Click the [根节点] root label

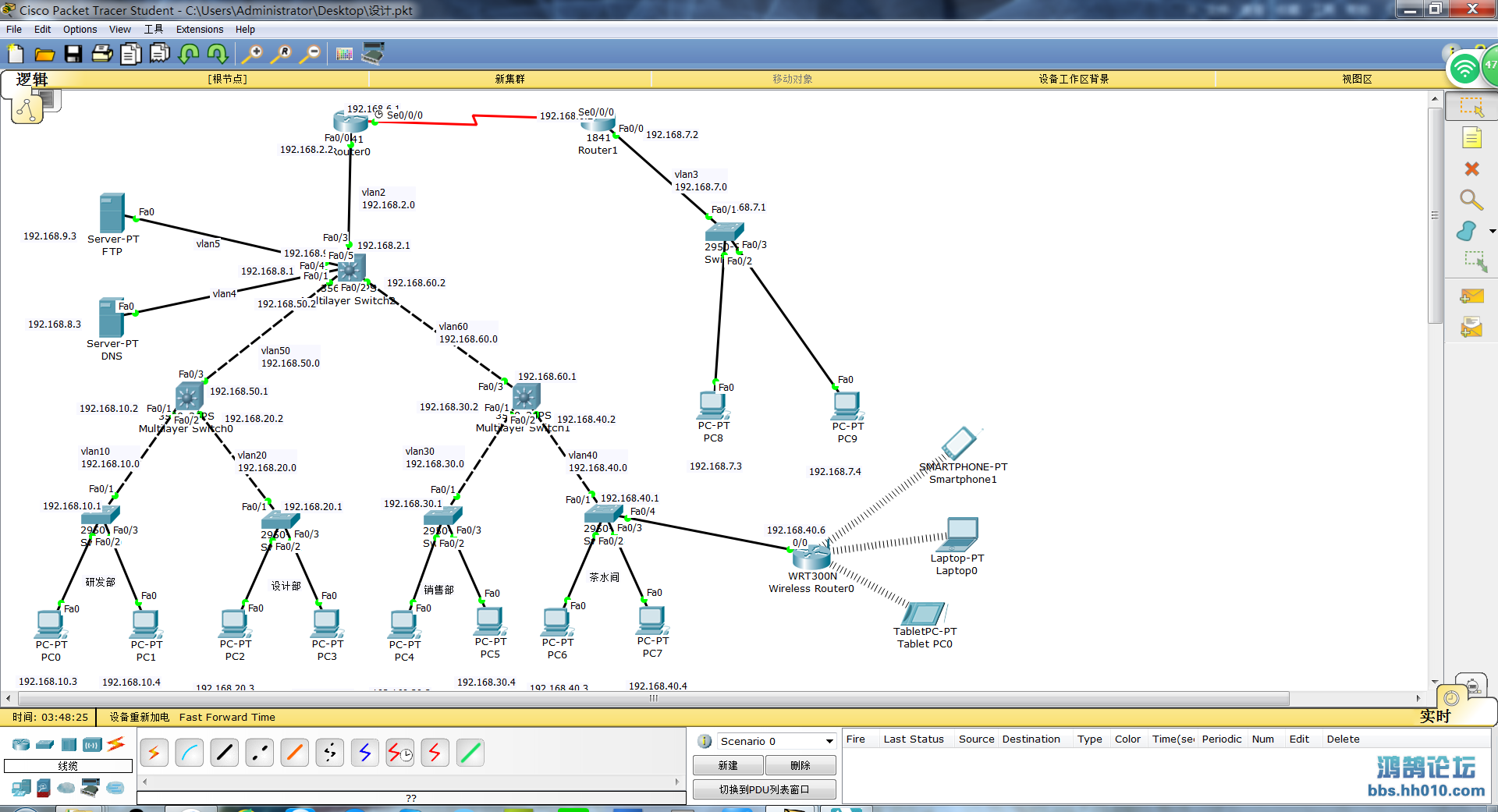tap(227, 79)
